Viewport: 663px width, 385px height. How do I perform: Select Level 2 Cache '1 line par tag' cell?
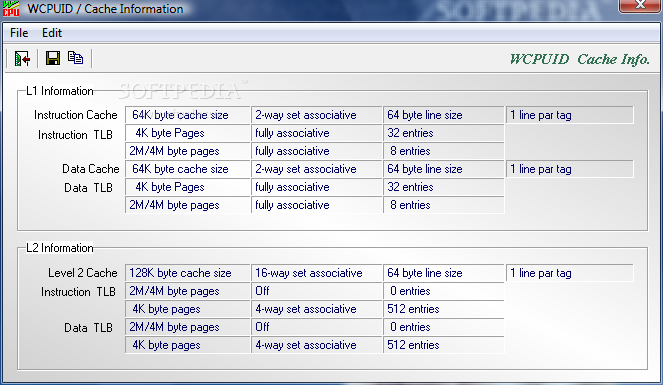click(x=570, y=273)
